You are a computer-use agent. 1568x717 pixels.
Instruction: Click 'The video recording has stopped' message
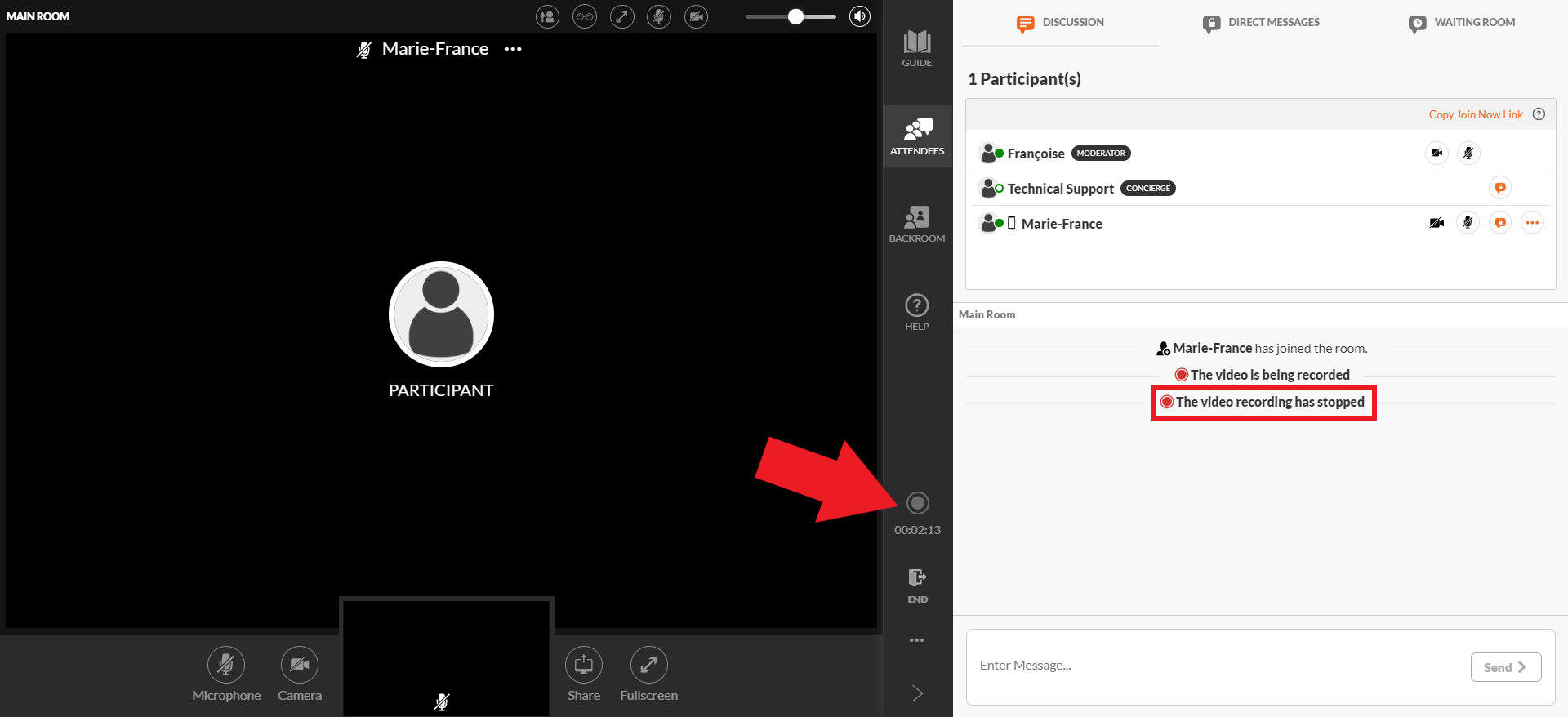(x=1263, y=403)
